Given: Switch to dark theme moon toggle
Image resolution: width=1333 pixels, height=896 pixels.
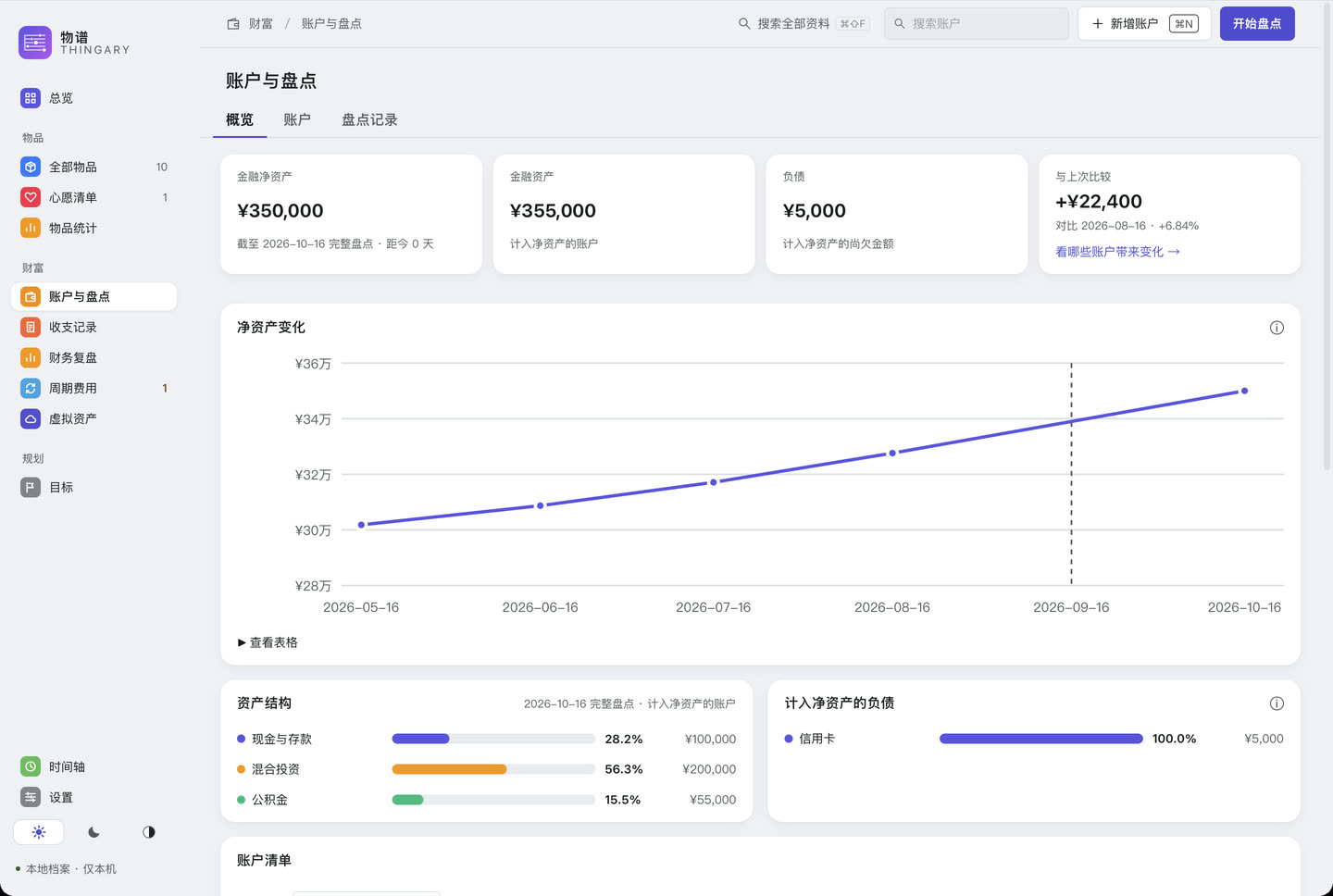Looking at the screenshot, I should tap(93, 832).
